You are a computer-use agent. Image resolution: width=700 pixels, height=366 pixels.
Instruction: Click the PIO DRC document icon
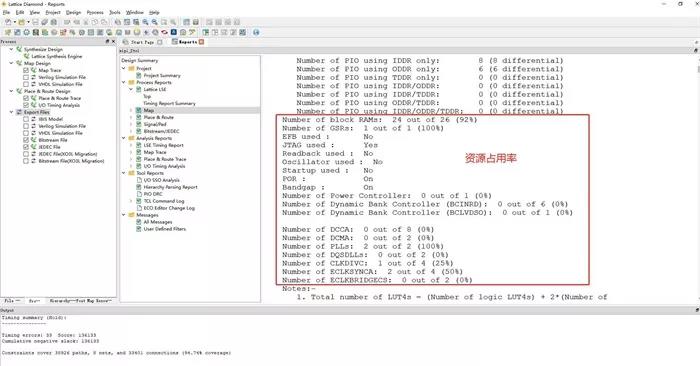tap(139, 194)
